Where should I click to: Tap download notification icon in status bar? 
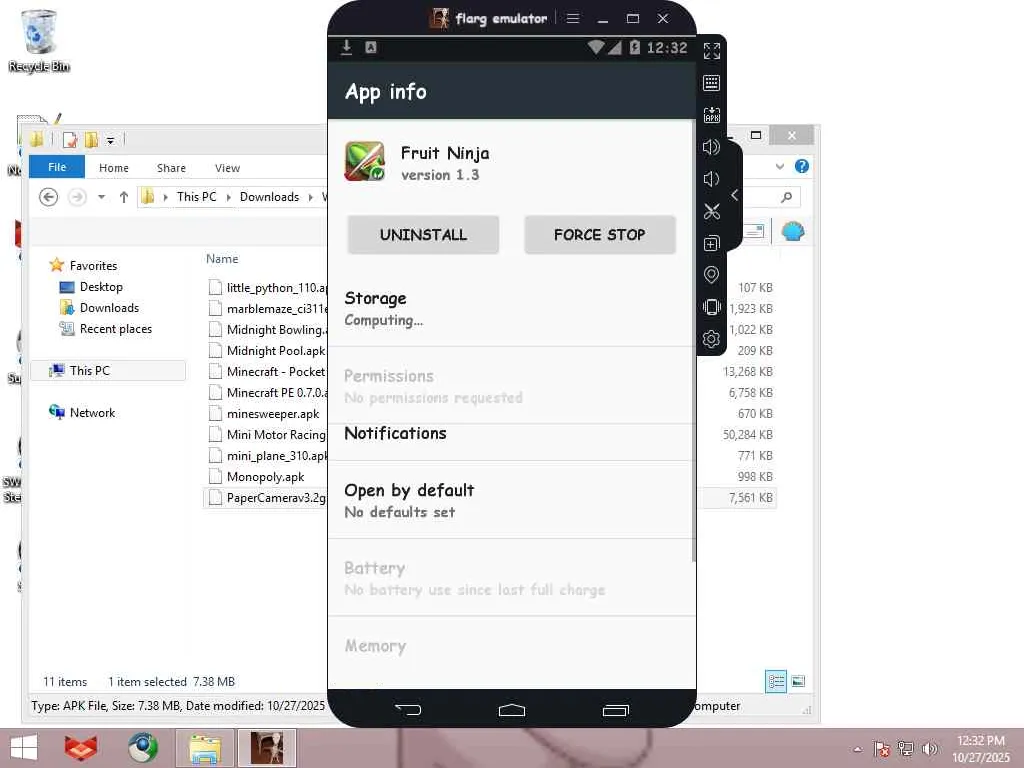click(347, 47)
